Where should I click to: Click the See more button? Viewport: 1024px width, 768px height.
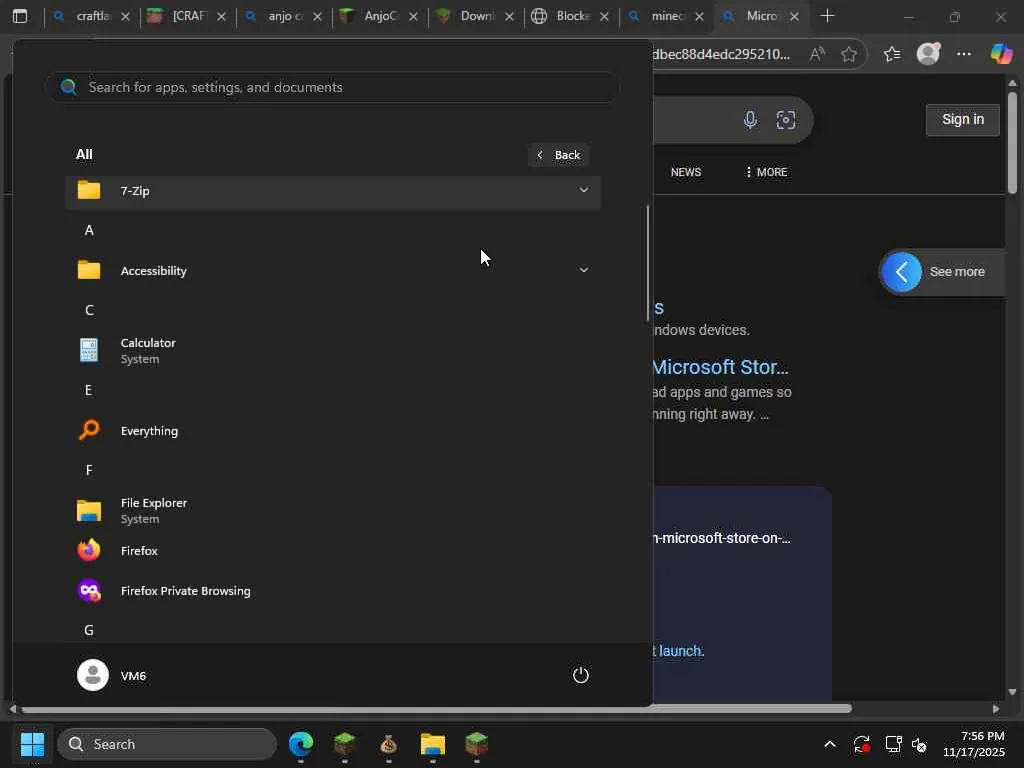[x=940, y=272]
